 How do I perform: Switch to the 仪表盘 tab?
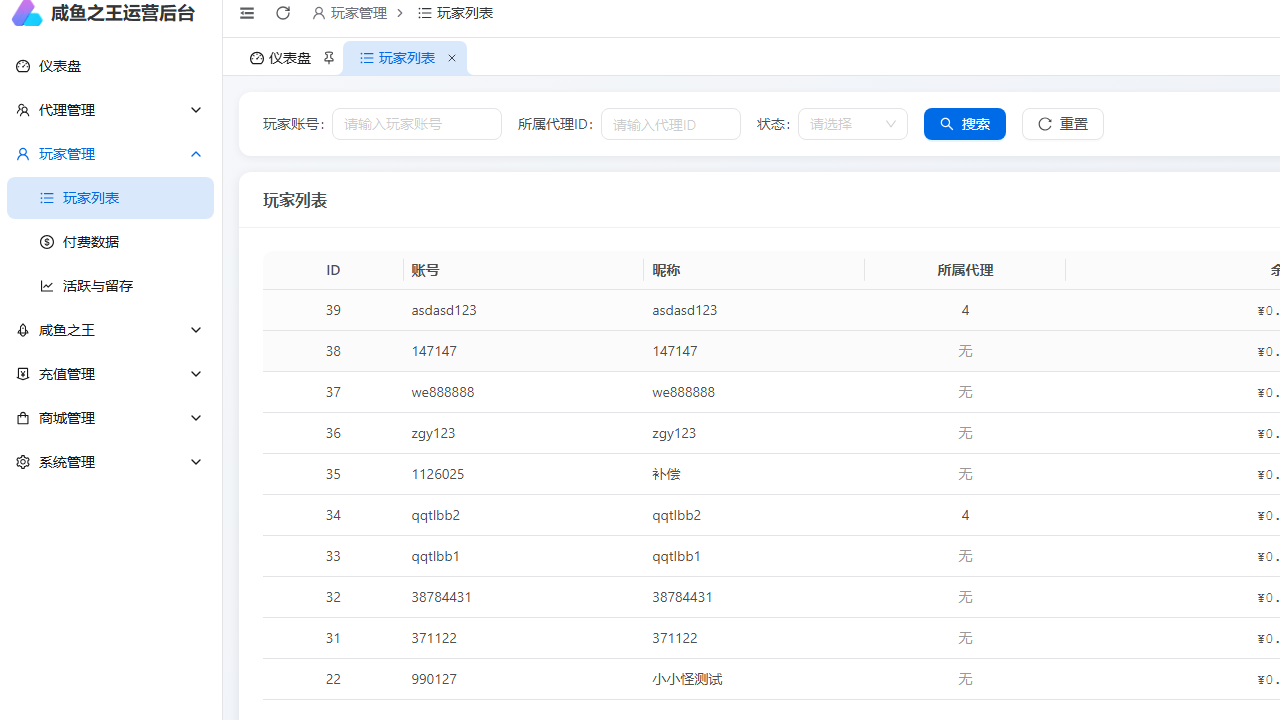(281, 58)
